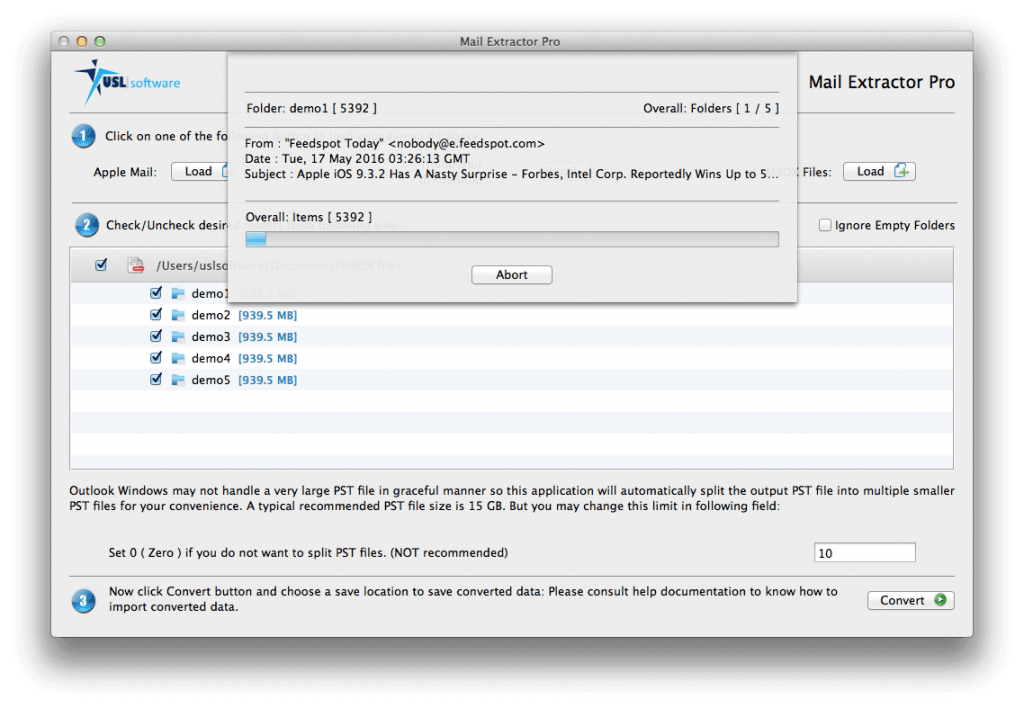This screenshot has width=1024, height=708.
Task: Uncheck the demo4 folder
Action: point(156,357)
